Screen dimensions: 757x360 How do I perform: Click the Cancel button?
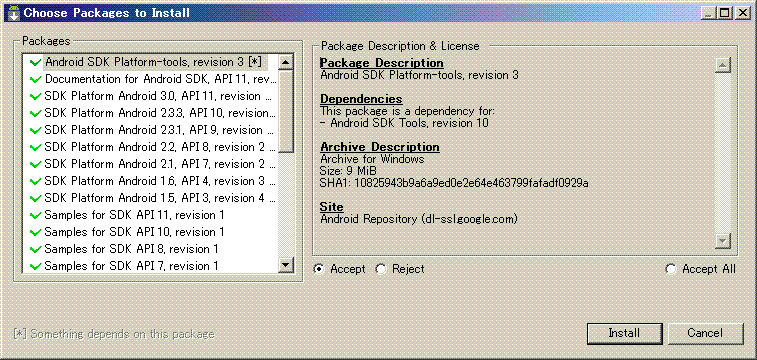point(705,333)
